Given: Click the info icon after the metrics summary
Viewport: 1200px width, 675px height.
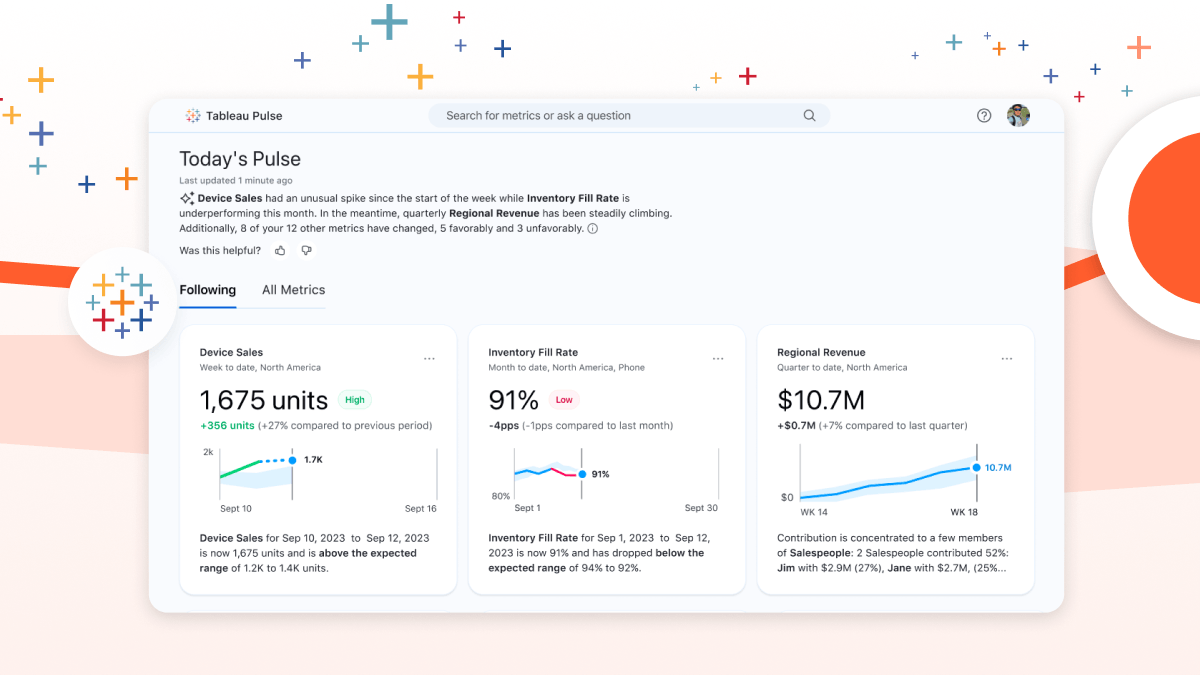Looking at the screenshot, I should click(x=593, y=228).
